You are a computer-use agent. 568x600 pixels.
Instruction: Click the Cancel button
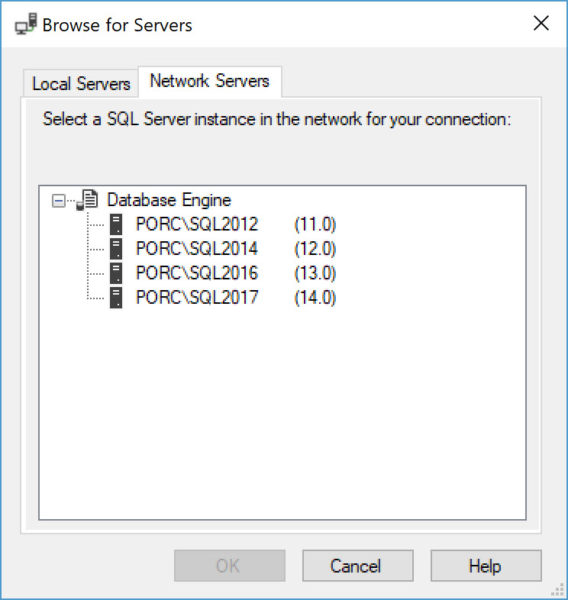click(x=358, y=566)
